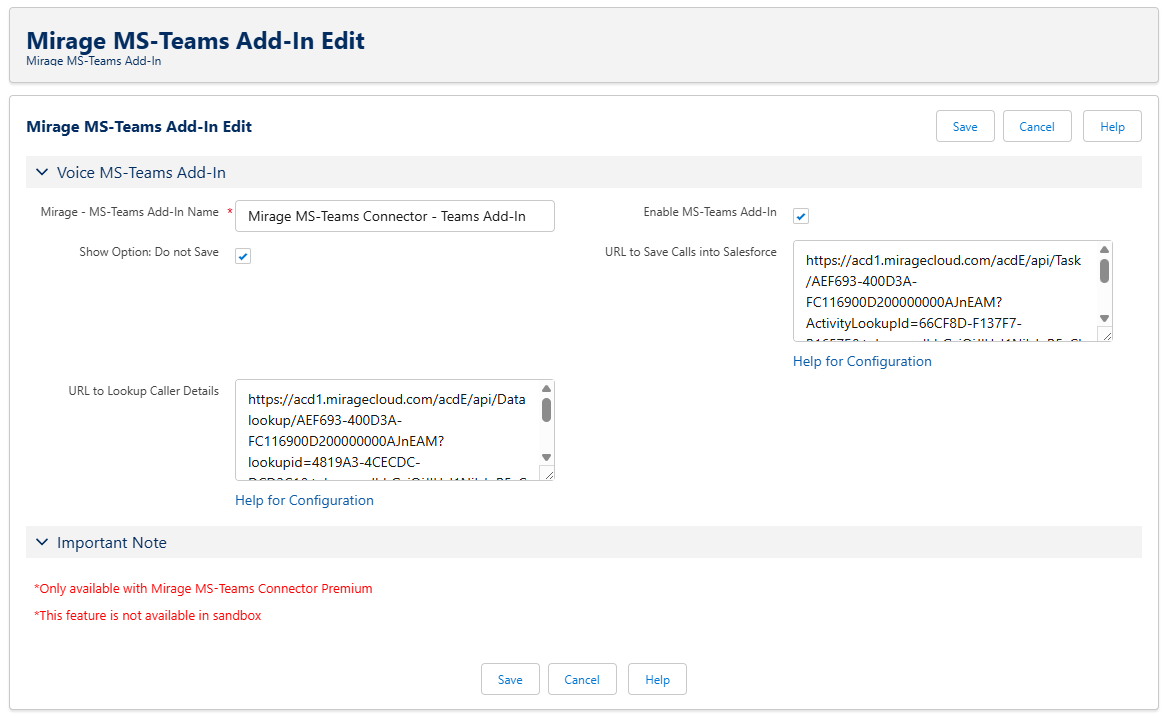Toggle the Enable MS-Teams Add-In checkbox

[800, 216]
